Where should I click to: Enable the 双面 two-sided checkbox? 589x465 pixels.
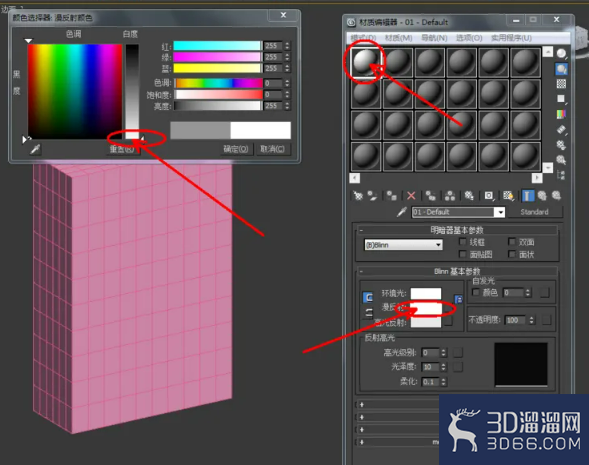[512, 242]
